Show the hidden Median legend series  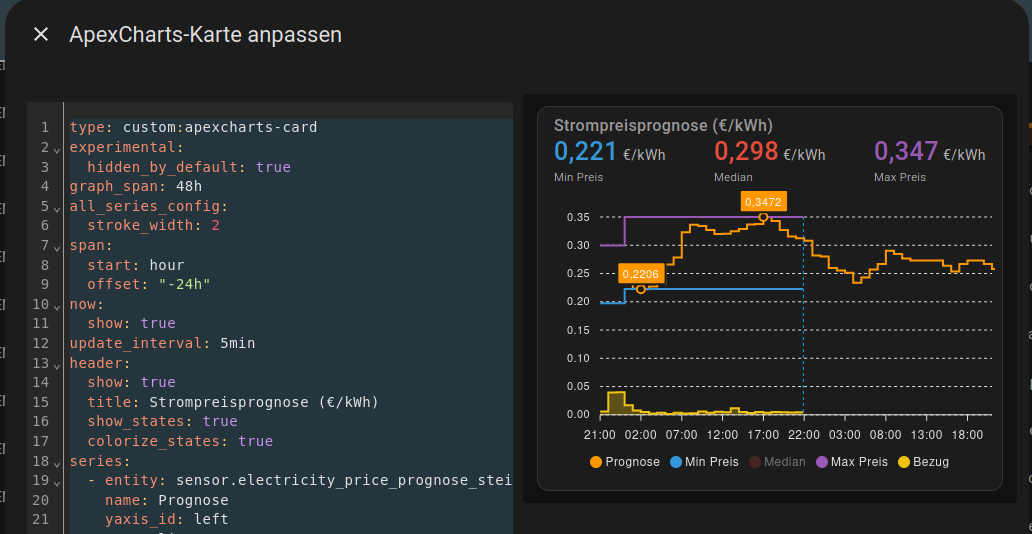[777, 462]
